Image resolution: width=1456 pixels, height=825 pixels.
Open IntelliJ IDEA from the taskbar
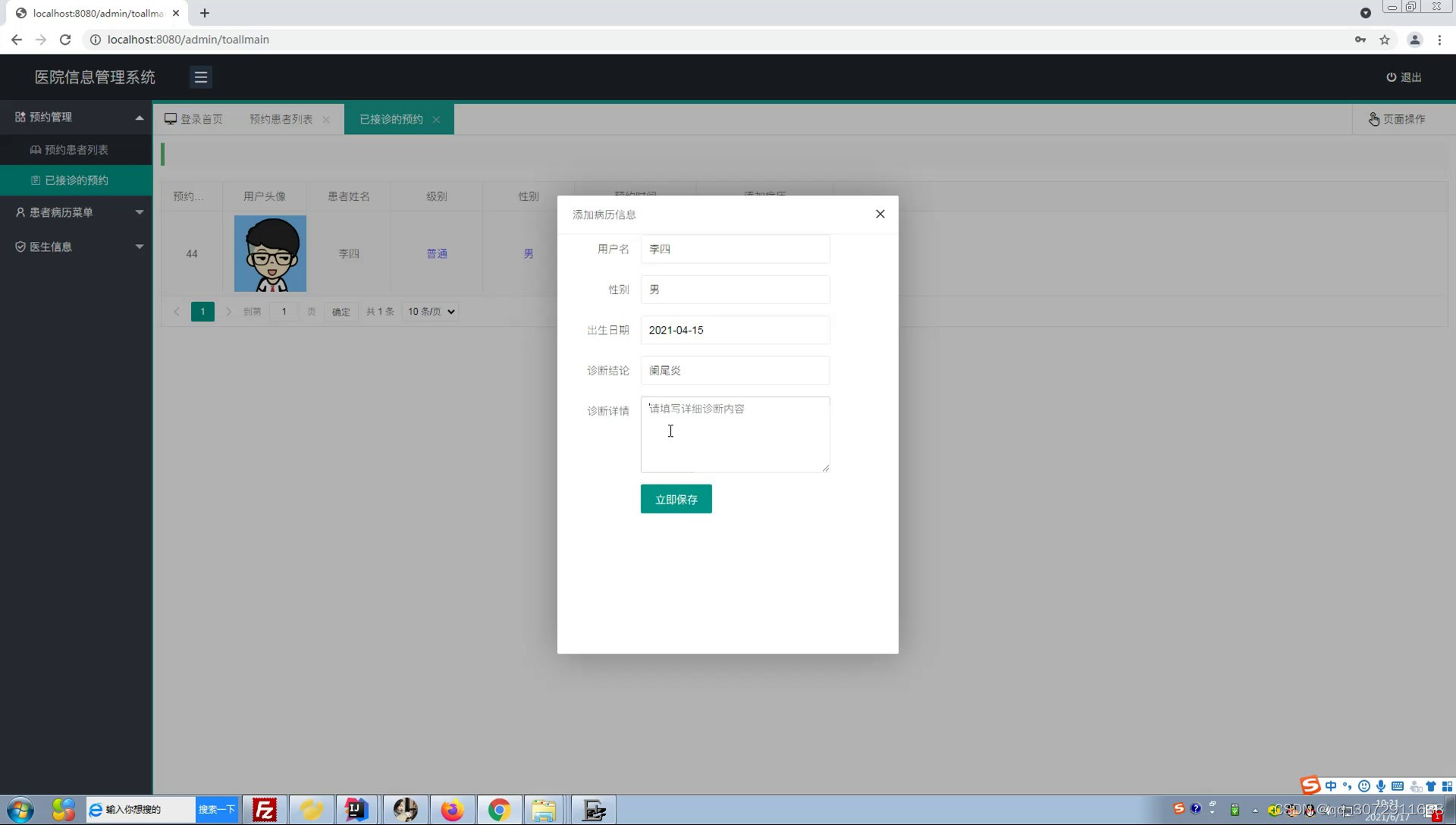tap(356, 810)
